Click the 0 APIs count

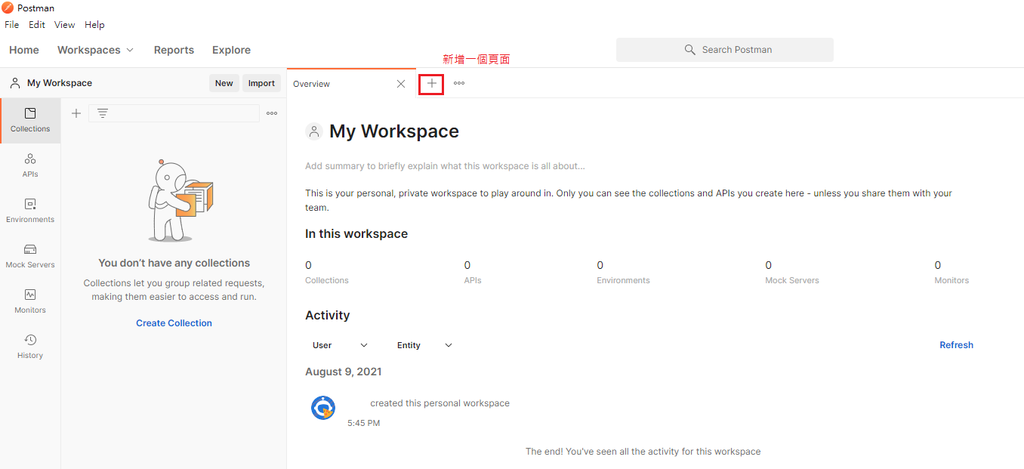coord(473,272)
